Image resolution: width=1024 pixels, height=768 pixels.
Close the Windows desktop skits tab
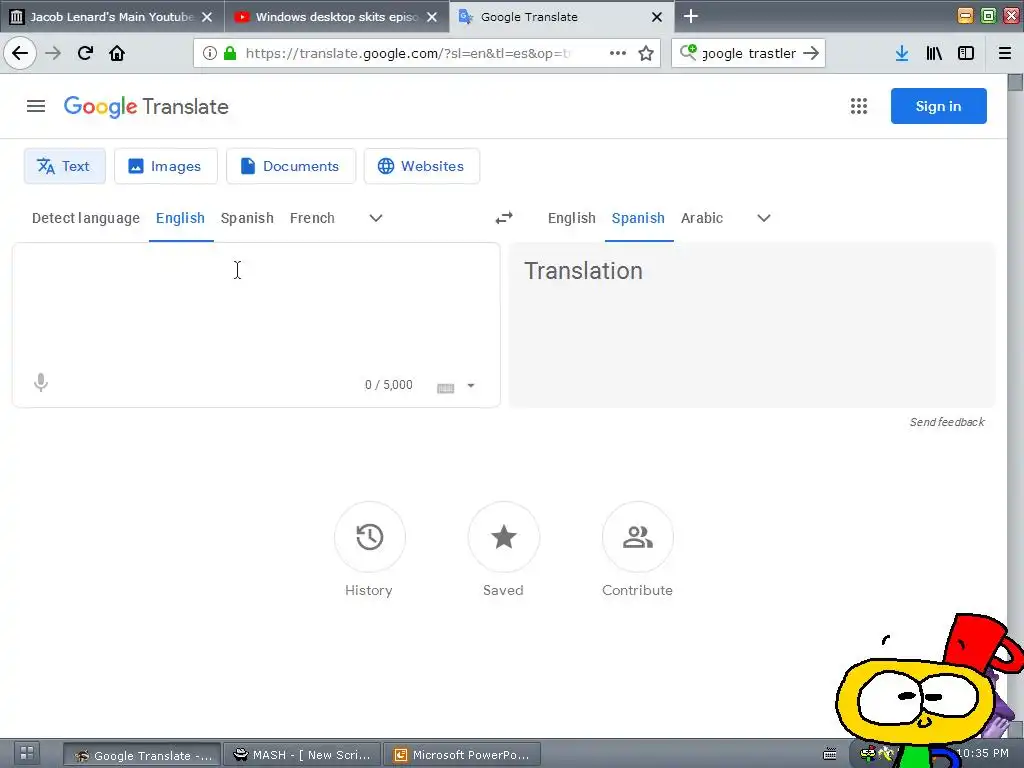(x=432, y=17)
